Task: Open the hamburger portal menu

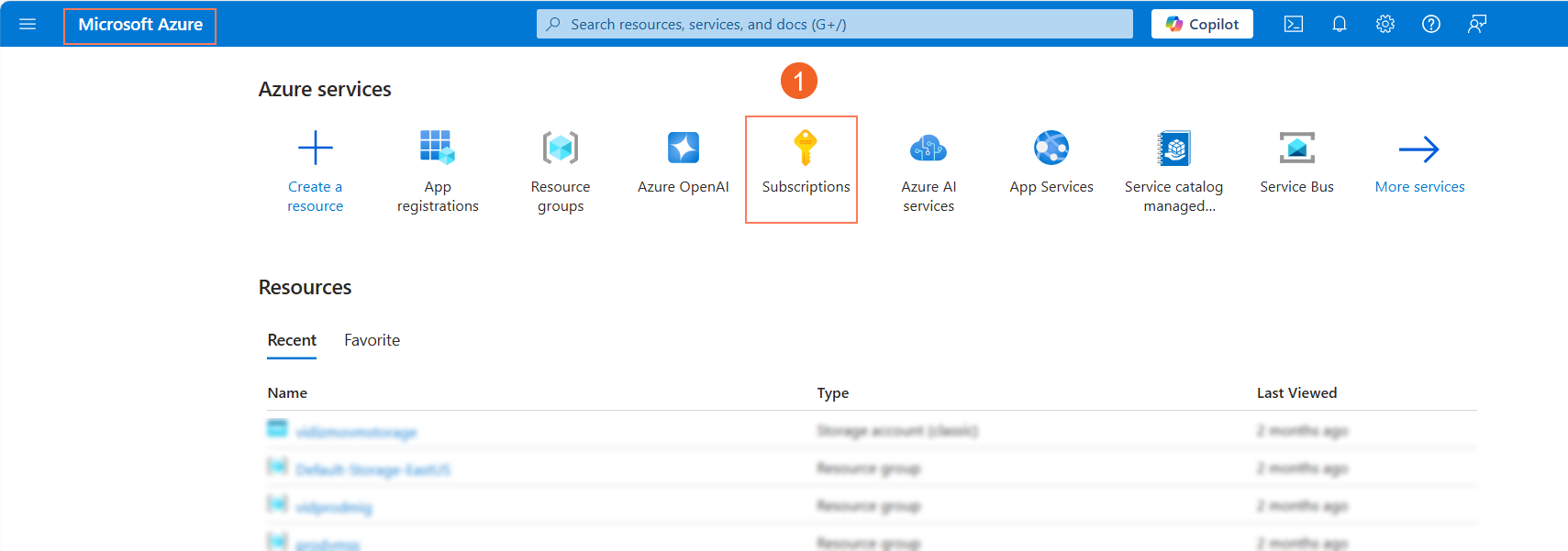Action: (x=28, y=24)
